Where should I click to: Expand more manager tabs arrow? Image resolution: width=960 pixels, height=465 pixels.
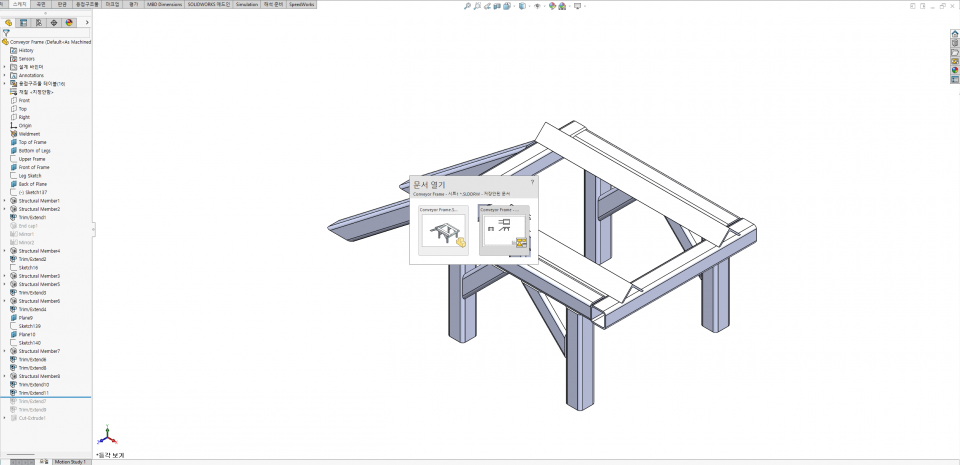[87, 23]
